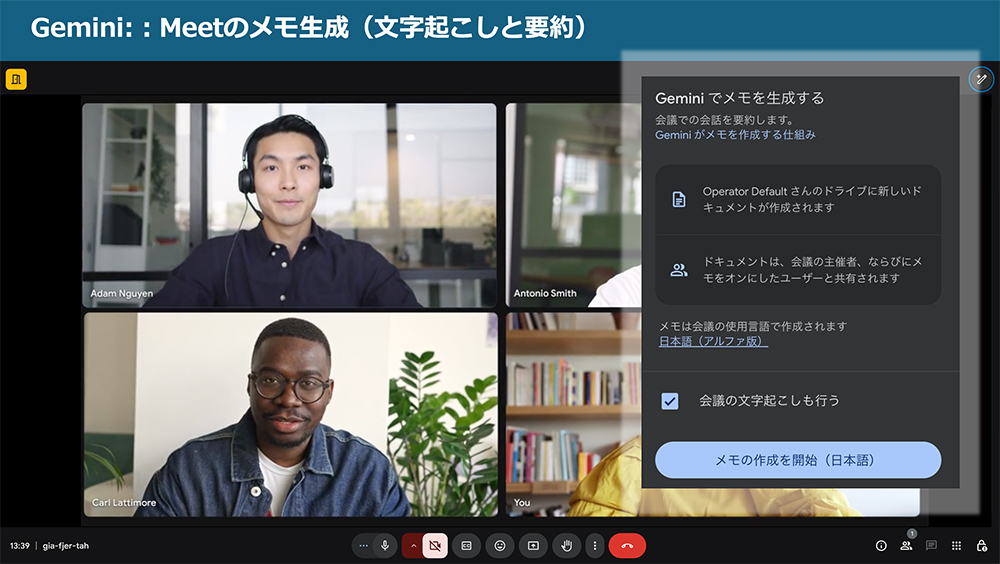Mute the microphone

385,545
